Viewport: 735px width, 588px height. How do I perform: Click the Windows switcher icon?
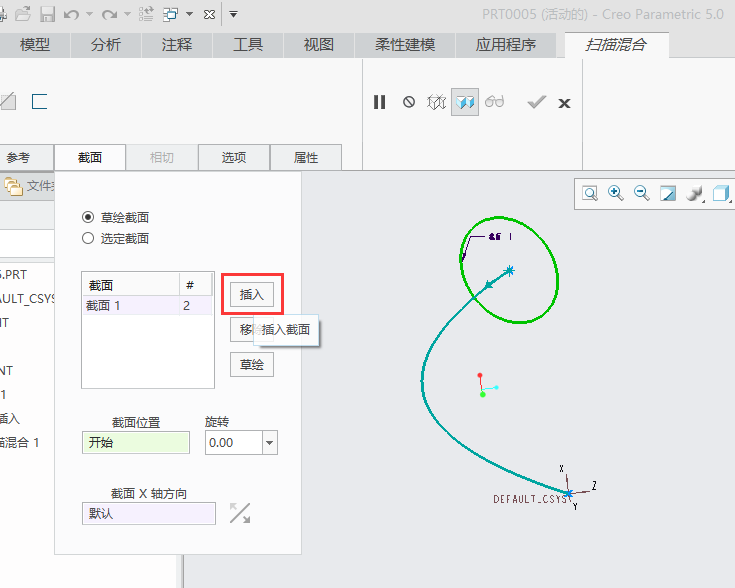170,15
